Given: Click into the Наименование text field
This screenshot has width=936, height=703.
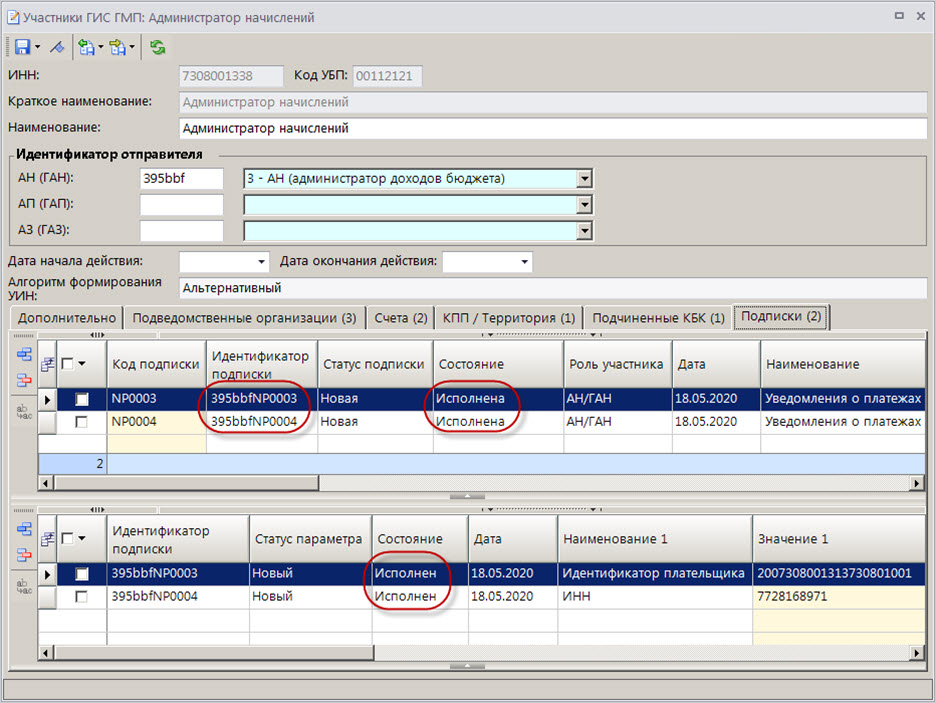Looking at the screenshot, I should 552,128.
